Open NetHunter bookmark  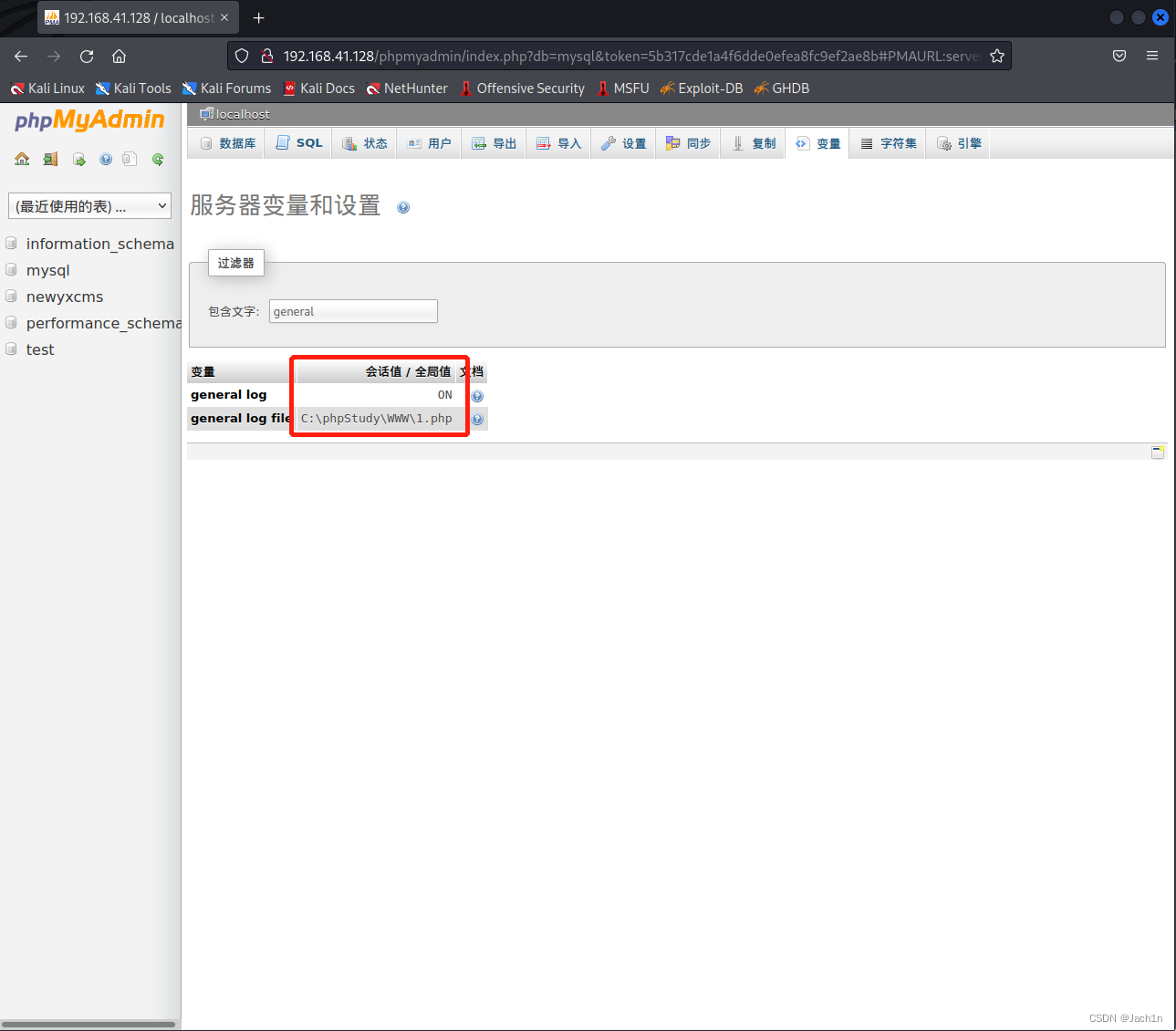click(x=407, y=89)
